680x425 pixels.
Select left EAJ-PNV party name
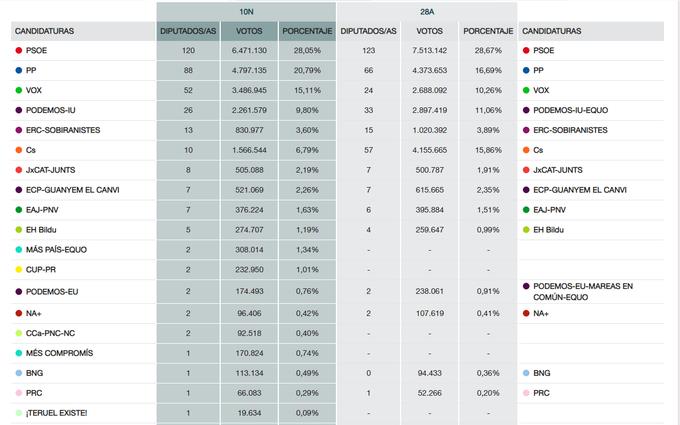coord(42,210)
